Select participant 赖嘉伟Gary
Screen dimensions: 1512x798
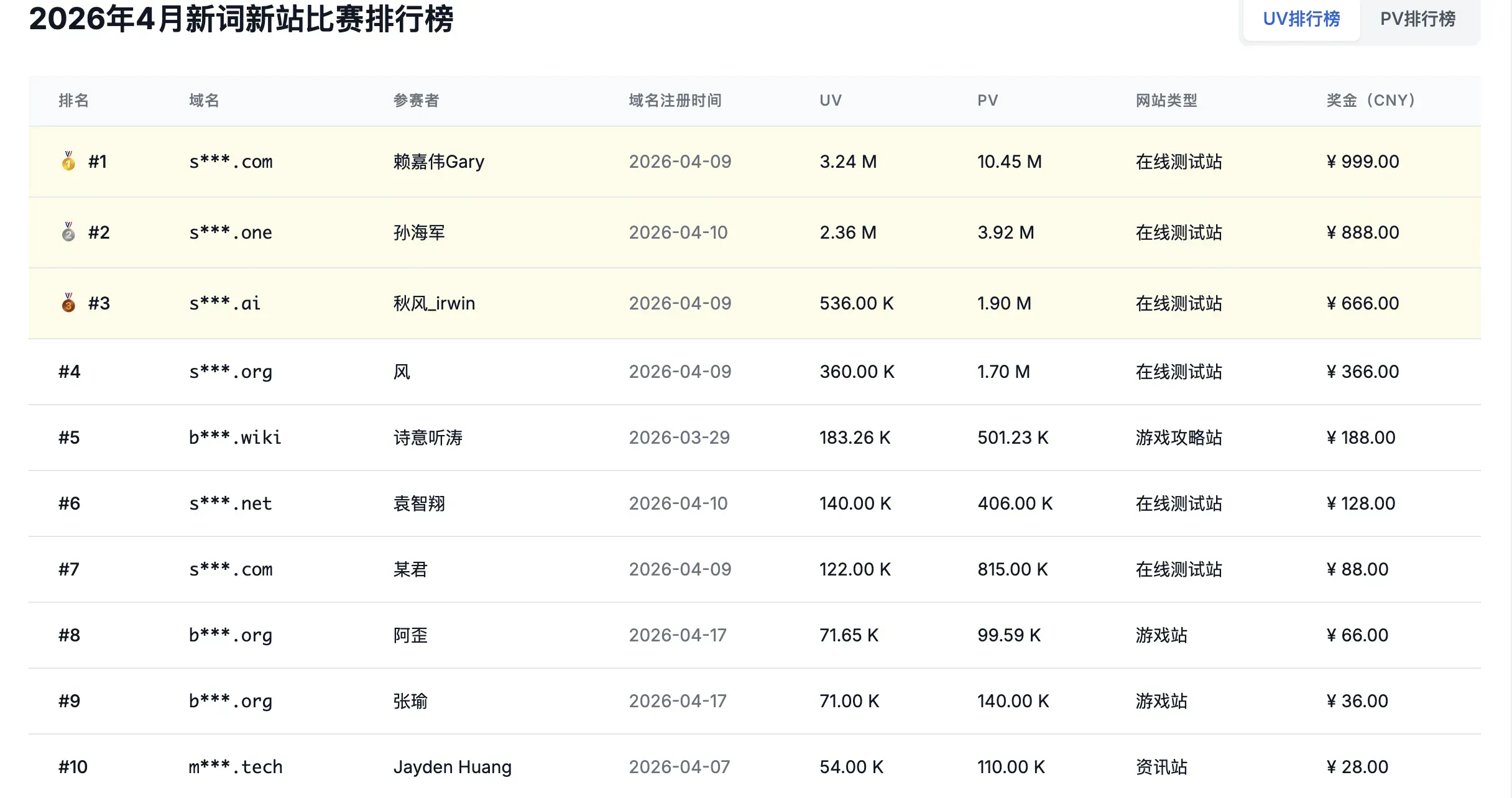439,162
